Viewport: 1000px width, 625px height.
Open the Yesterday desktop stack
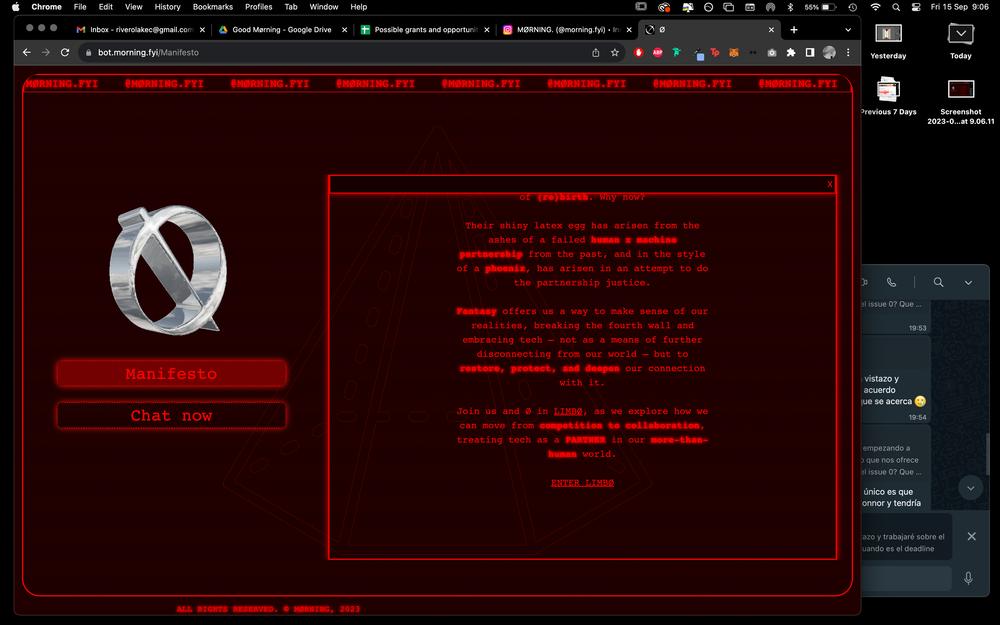click(x=888, y=41)
